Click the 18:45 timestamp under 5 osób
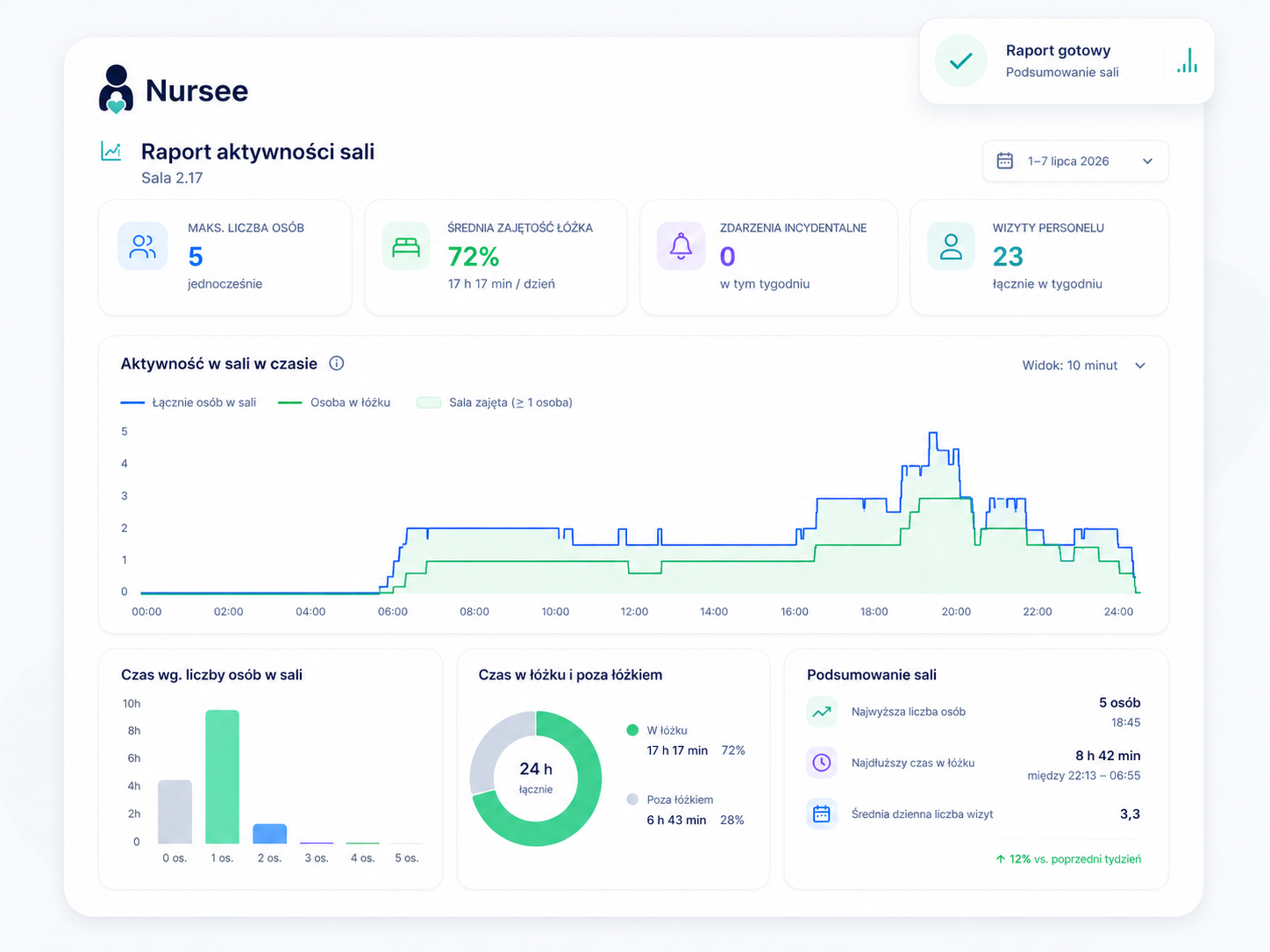Viewport: 1270px width, 952px height. coord(1126,723)
